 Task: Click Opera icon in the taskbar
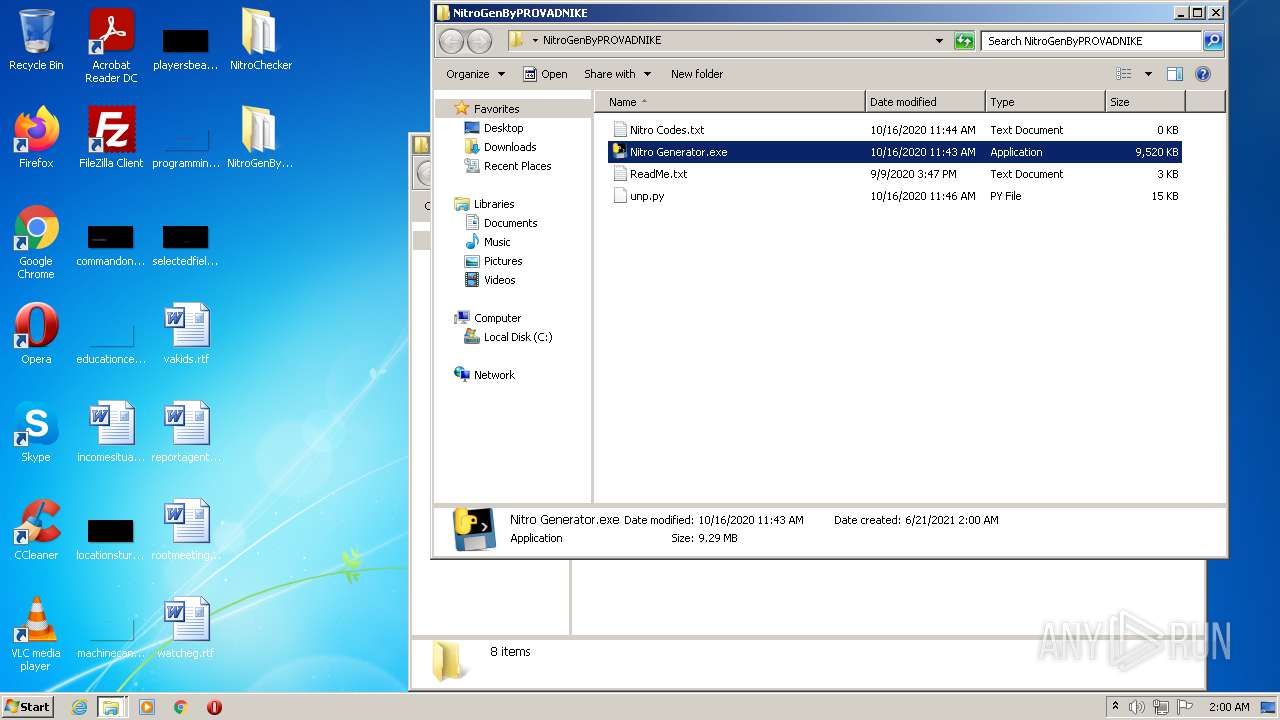[214, 707]
